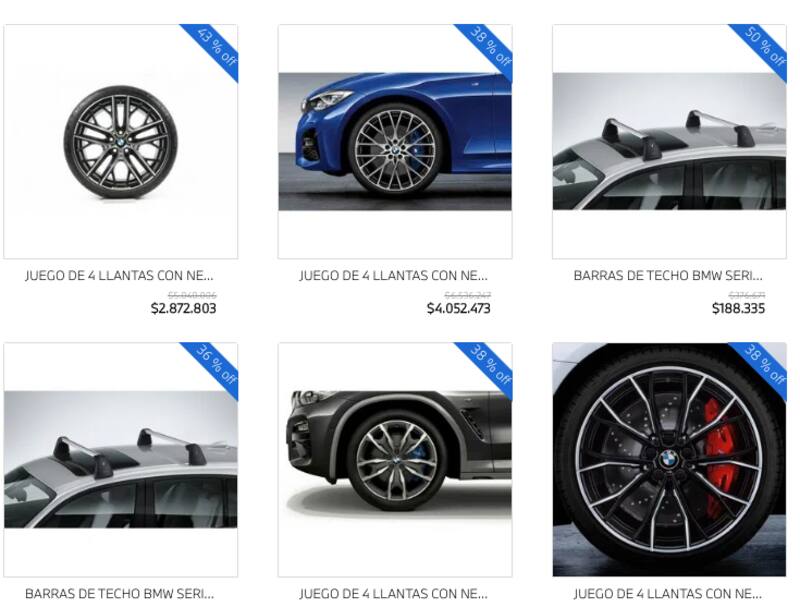800x607 pixels.
Task: Open the 36% off roof bars image
Action: click(x=120, y=459)
